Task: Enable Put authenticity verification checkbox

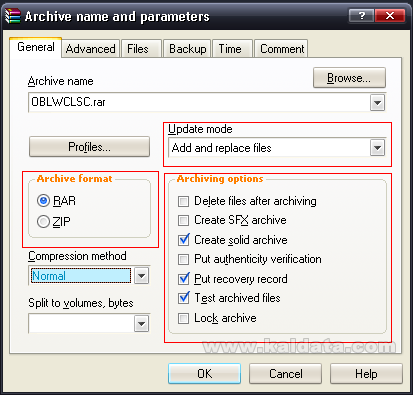Action: pyautogui.click(x=183, y=259)
